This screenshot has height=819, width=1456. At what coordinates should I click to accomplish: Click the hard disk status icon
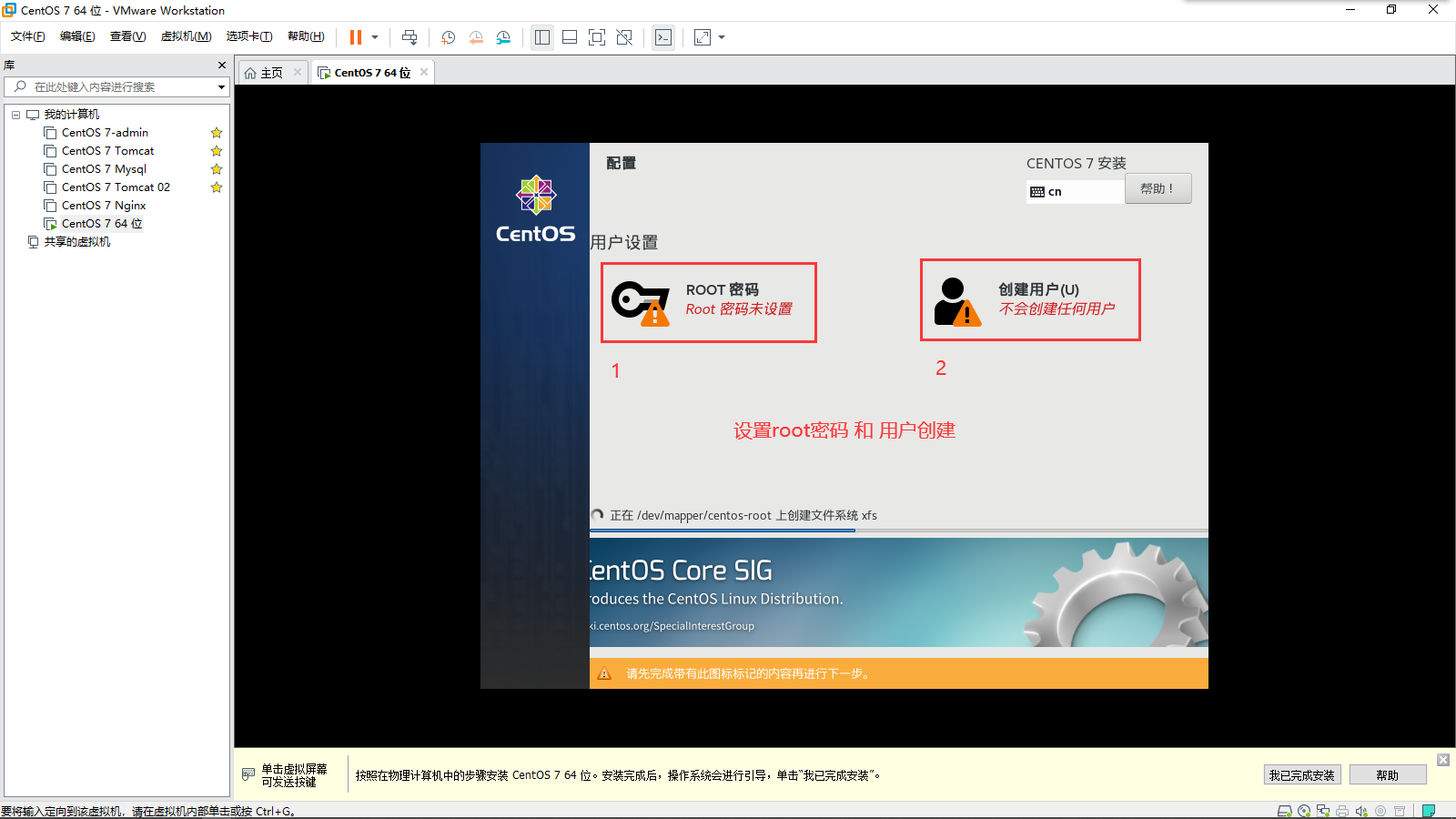(1285, 811)
